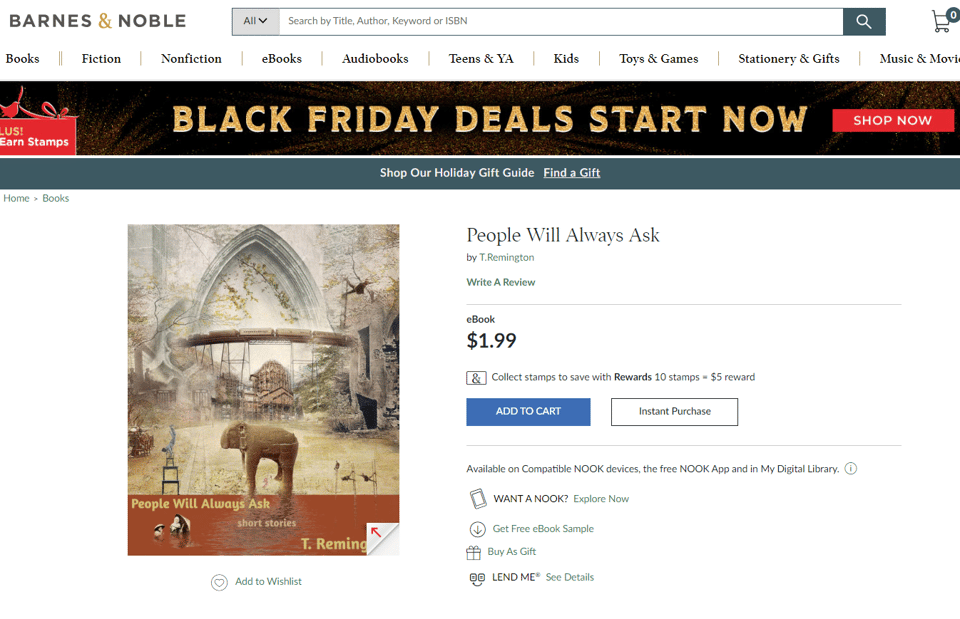Click the download eBook sample icon

tap(477, 529)
